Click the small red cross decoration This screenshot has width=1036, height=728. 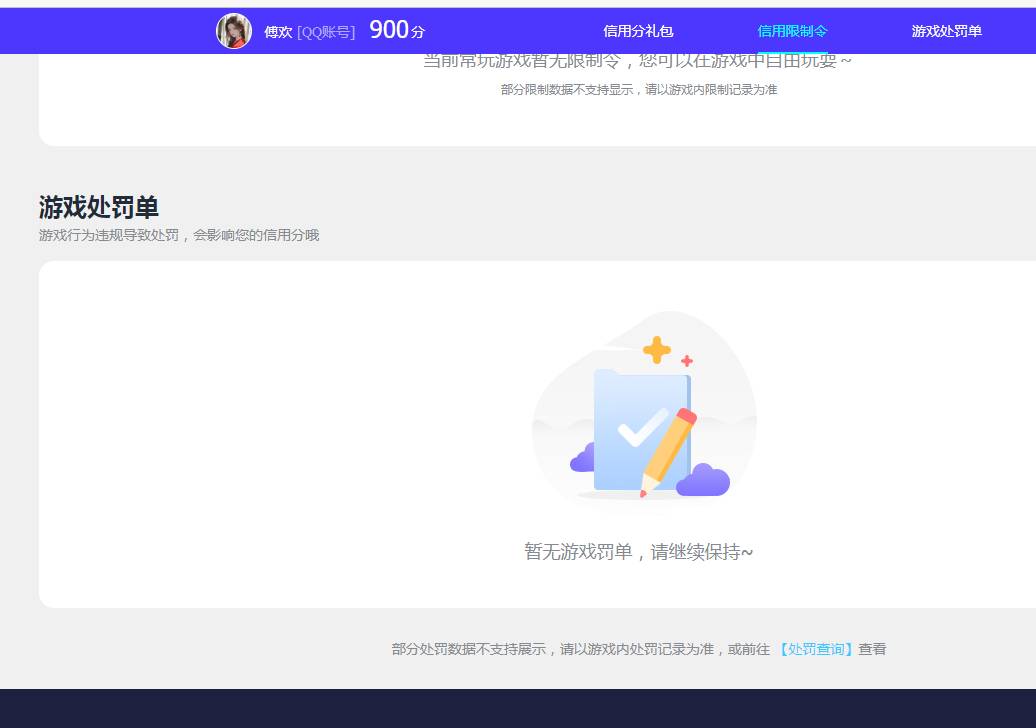(688, 359)
